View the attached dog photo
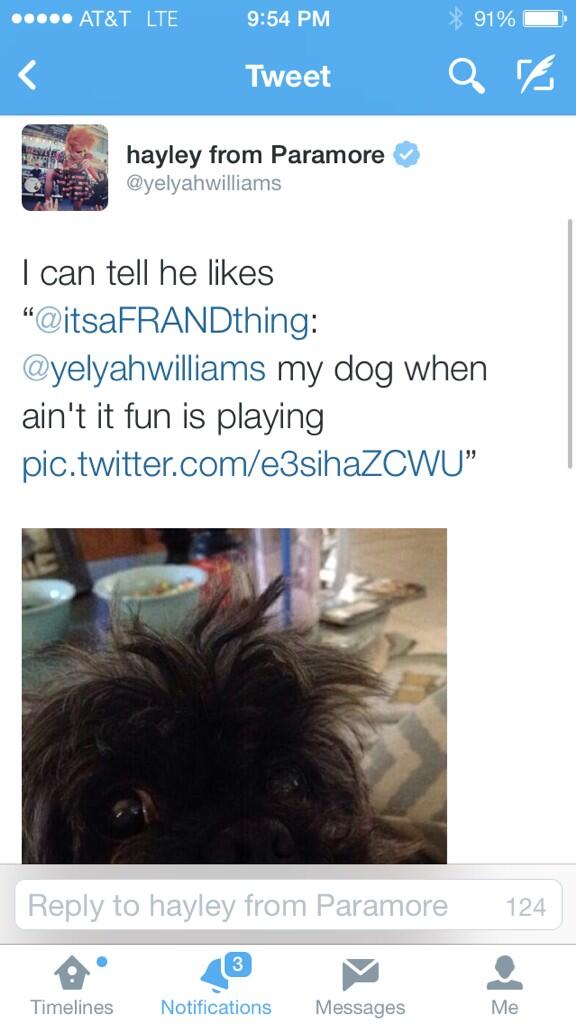This screenshot has height=1024, width=576. [234, 696]
